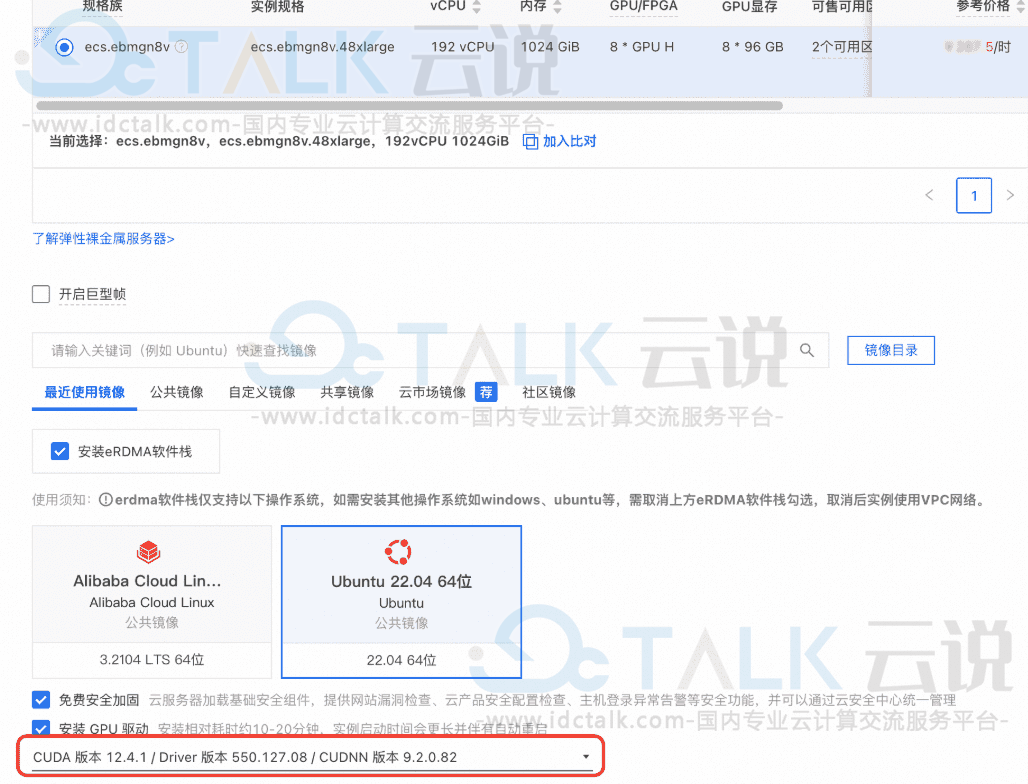Sort by 内存 column arrows
This screenshot has width=1028, height=784.
click(x=557, y=7)
